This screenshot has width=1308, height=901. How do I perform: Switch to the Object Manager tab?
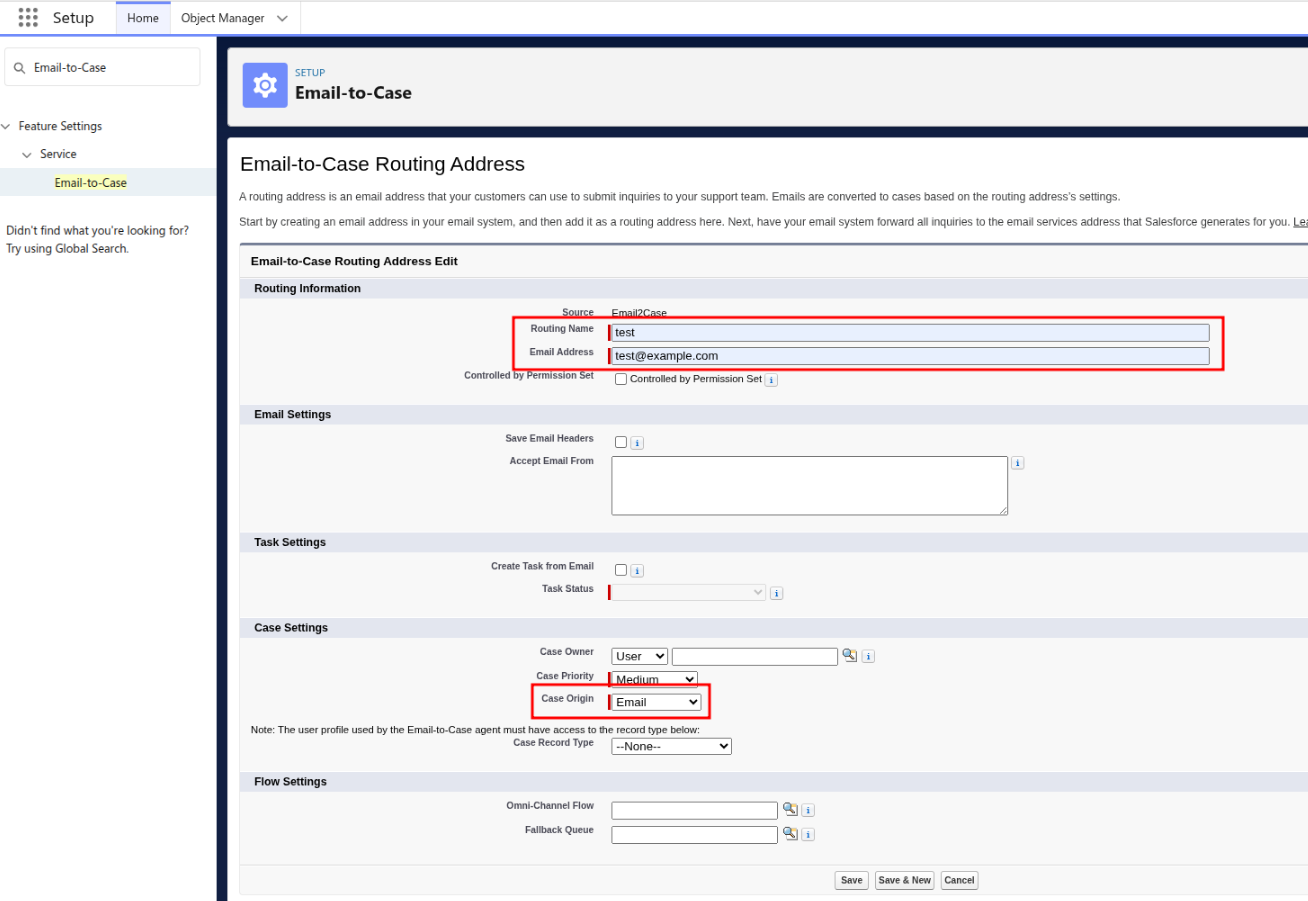click(223, 18)
